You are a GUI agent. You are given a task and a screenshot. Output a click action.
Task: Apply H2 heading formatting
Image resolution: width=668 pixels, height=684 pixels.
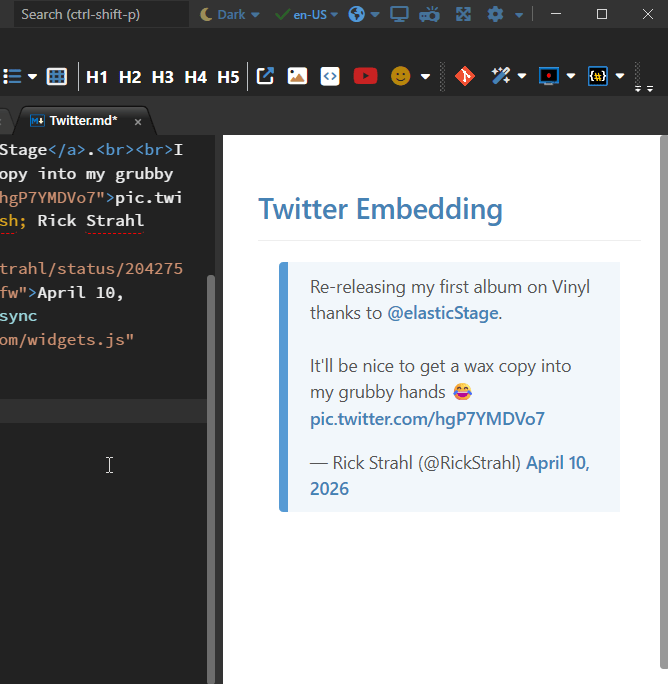point(130,77)
